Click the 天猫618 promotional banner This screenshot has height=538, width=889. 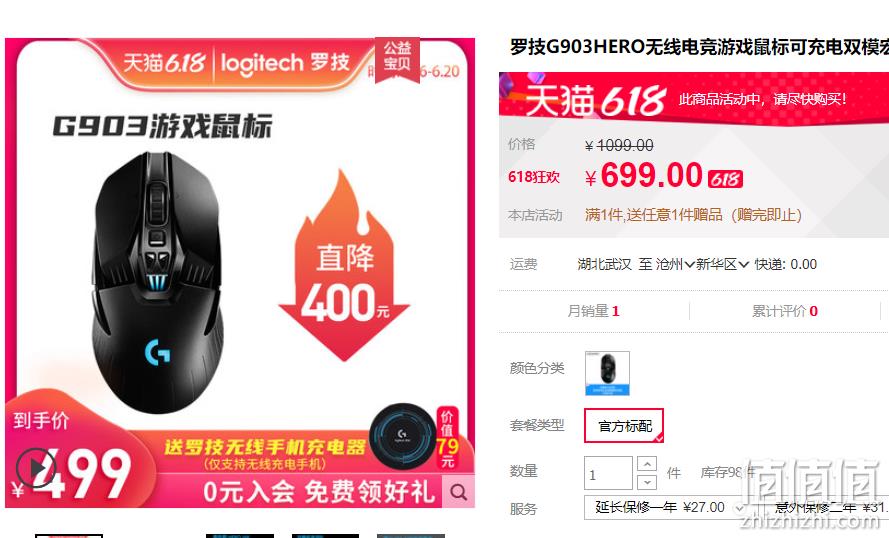click(x=694, y=99)
